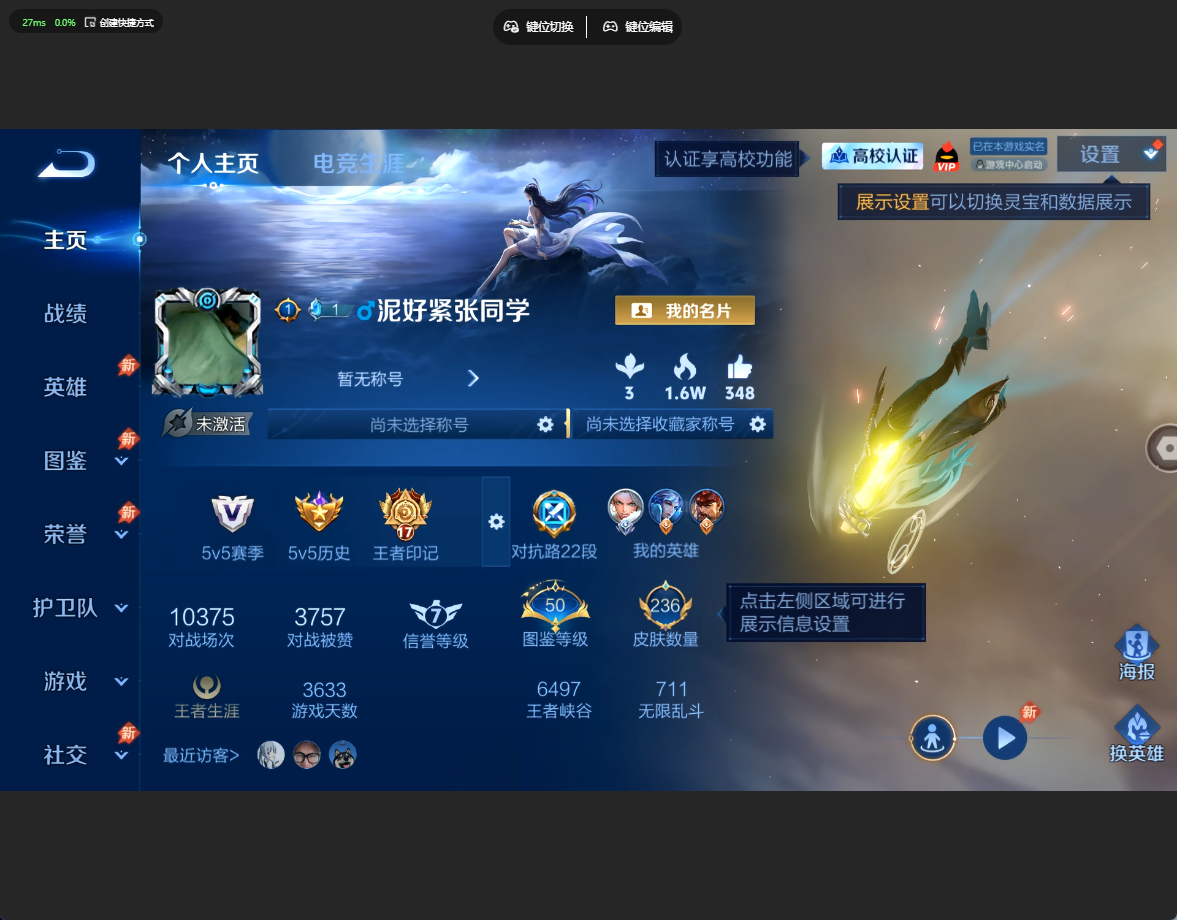This screenshot has width=1177, height=920.
Task: Click the thumbs-up likes icon 348
Action: click(x=739, y=376)
